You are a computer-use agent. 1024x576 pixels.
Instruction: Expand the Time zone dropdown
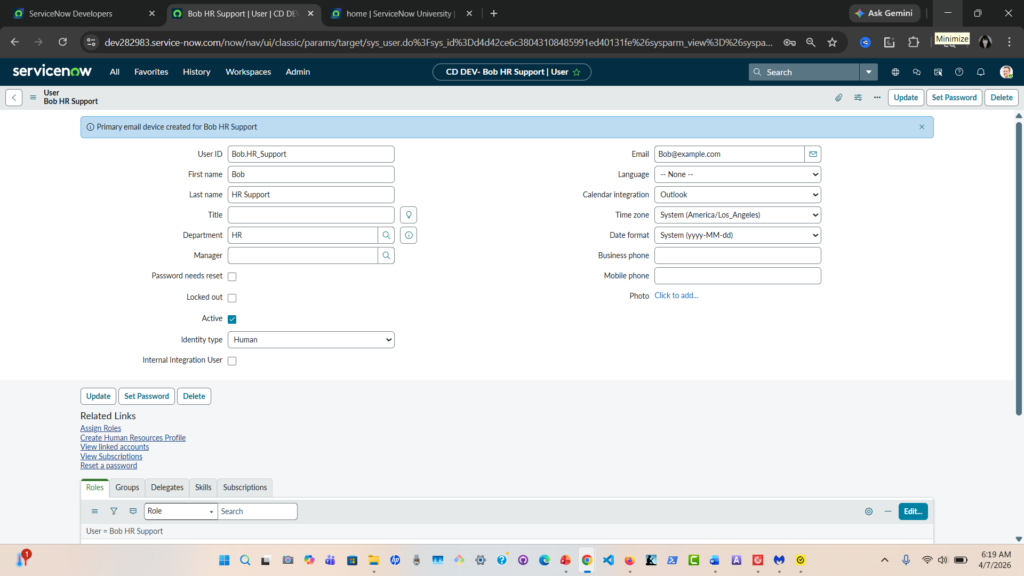point(737,215)
